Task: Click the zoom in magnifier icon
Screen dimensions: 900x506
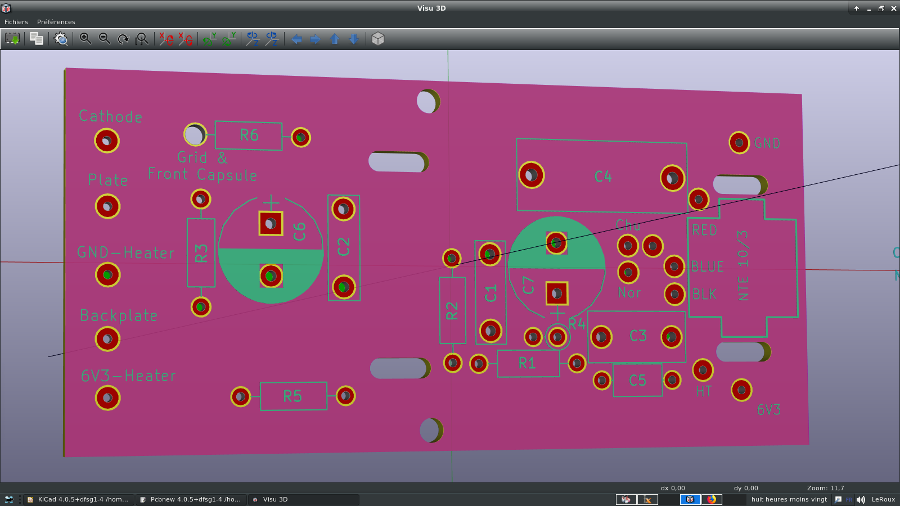Action: click(86, 39)
